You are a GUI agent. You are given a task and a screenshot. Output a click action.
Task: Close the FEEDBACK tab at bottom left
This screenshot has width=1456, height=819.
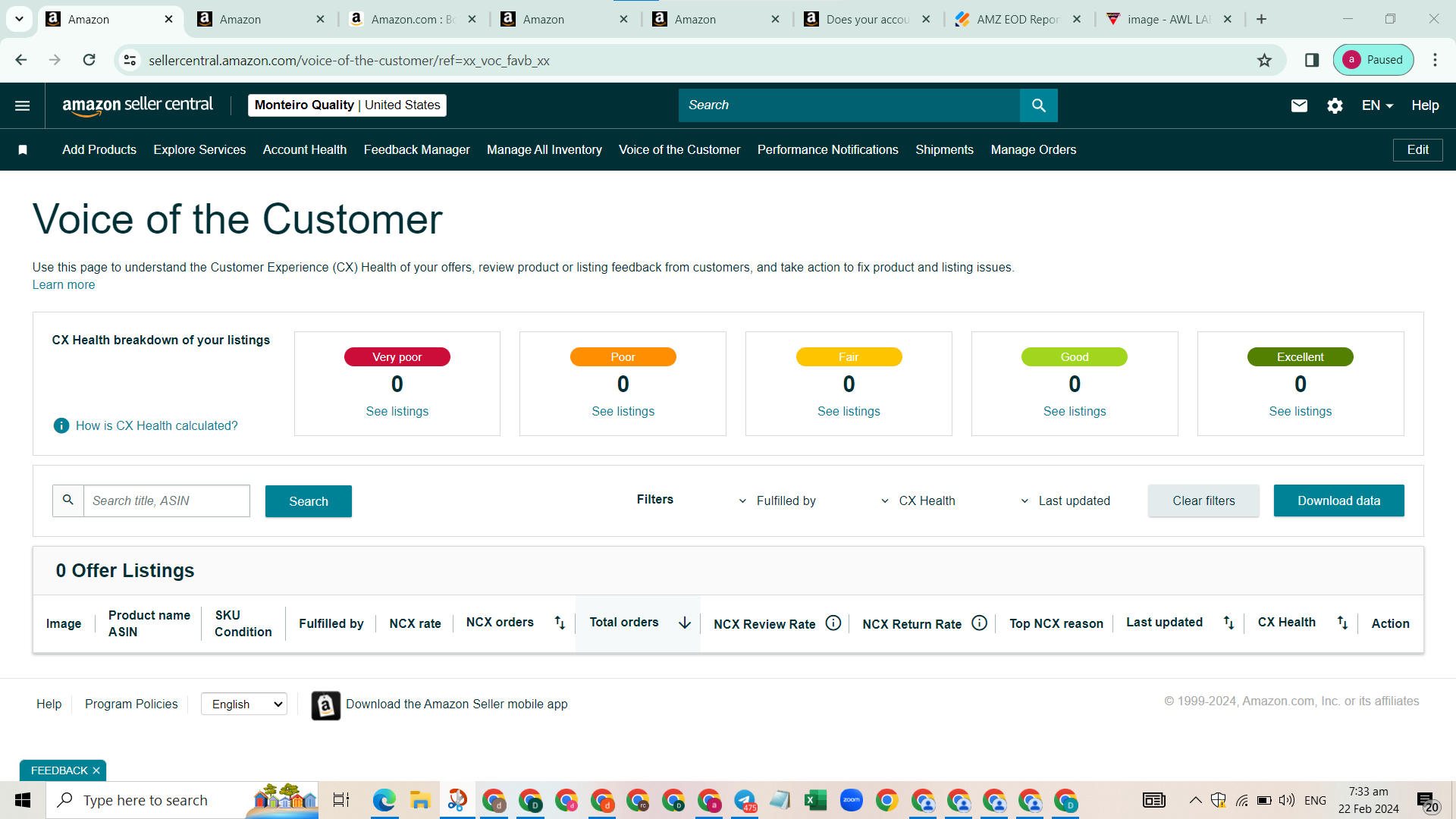[96, 770]
